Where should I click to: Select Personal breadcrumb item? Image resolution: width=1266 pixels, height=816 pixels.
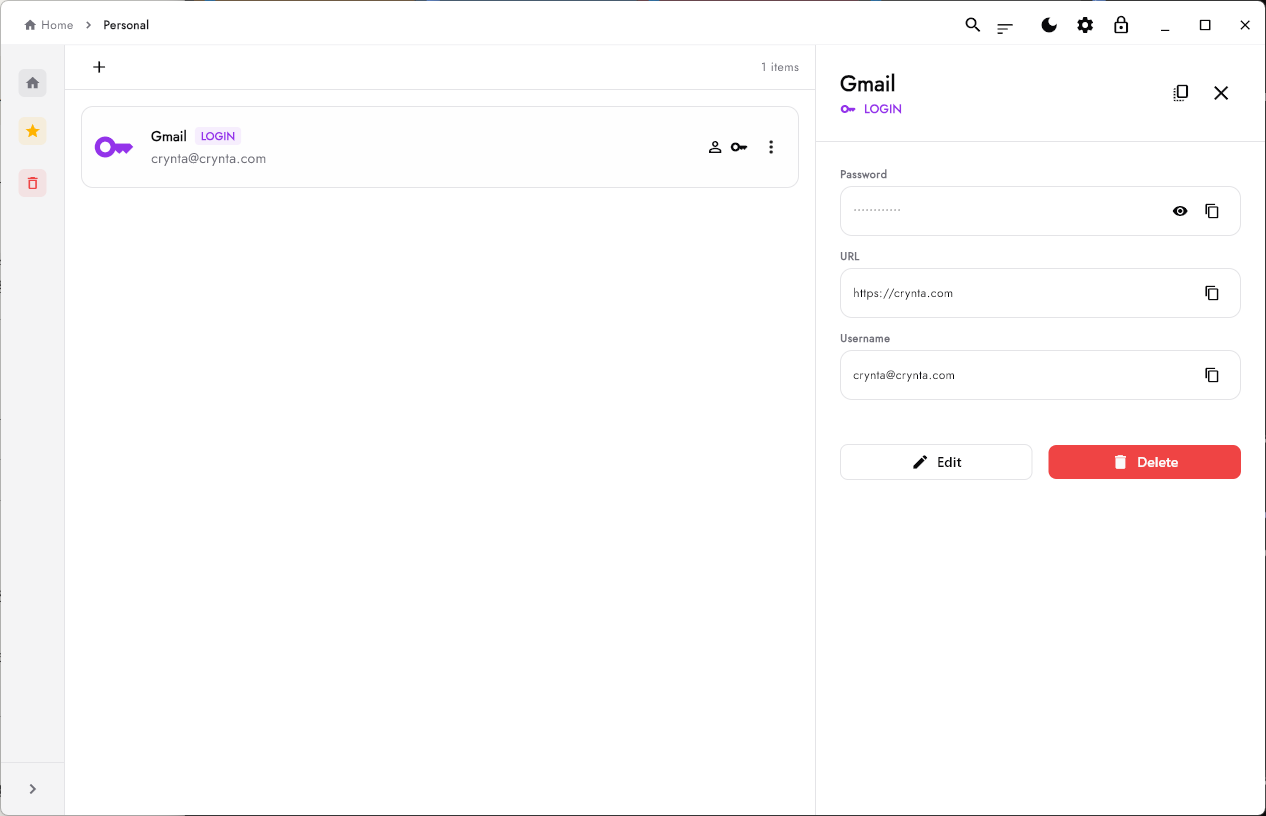126,25
